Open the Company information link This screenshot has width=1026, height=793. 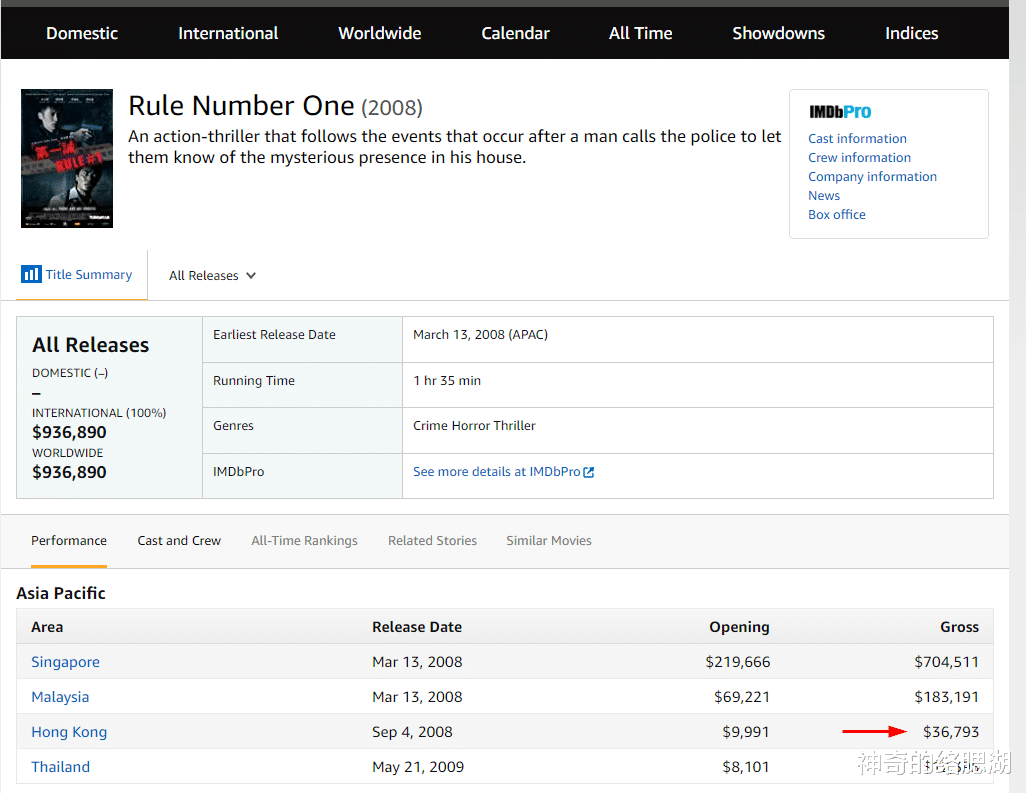pyautogui.click(x=872, y=177)
